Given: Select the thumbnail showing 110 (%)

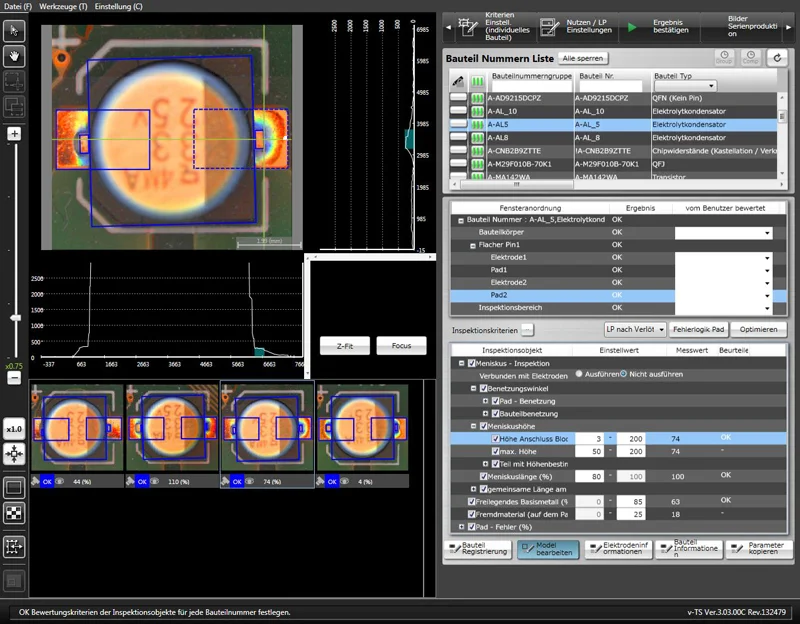Looking at the screenshot, I should coord(172,428).
